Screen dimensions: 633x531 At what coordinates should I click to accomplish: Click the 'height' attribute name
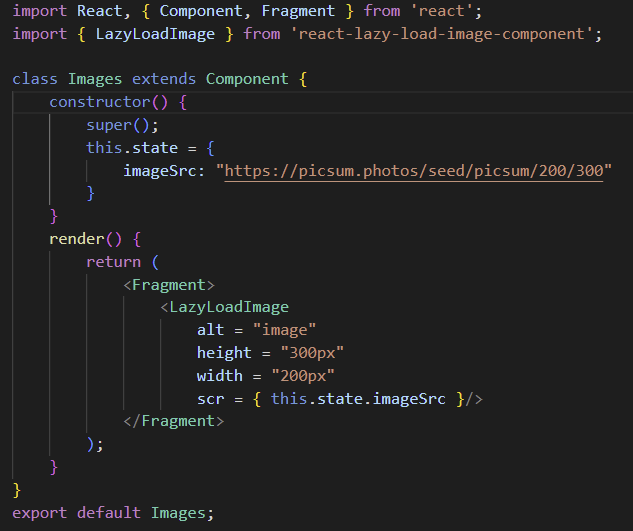(x=224, y=353)
